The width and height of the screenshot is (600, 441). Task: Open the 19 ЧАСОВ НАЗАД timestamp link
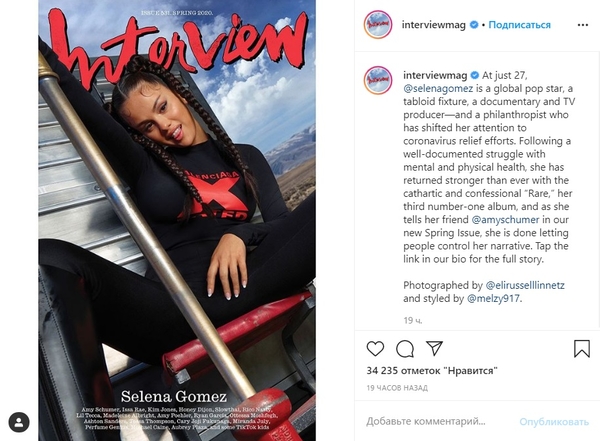(397, 388)
